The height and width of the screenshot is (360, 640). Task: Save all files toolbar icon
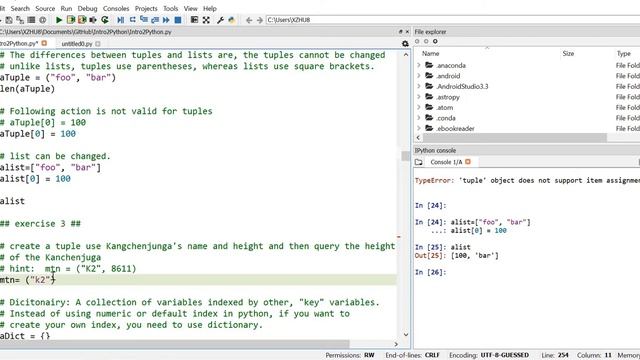click(20, 20)
